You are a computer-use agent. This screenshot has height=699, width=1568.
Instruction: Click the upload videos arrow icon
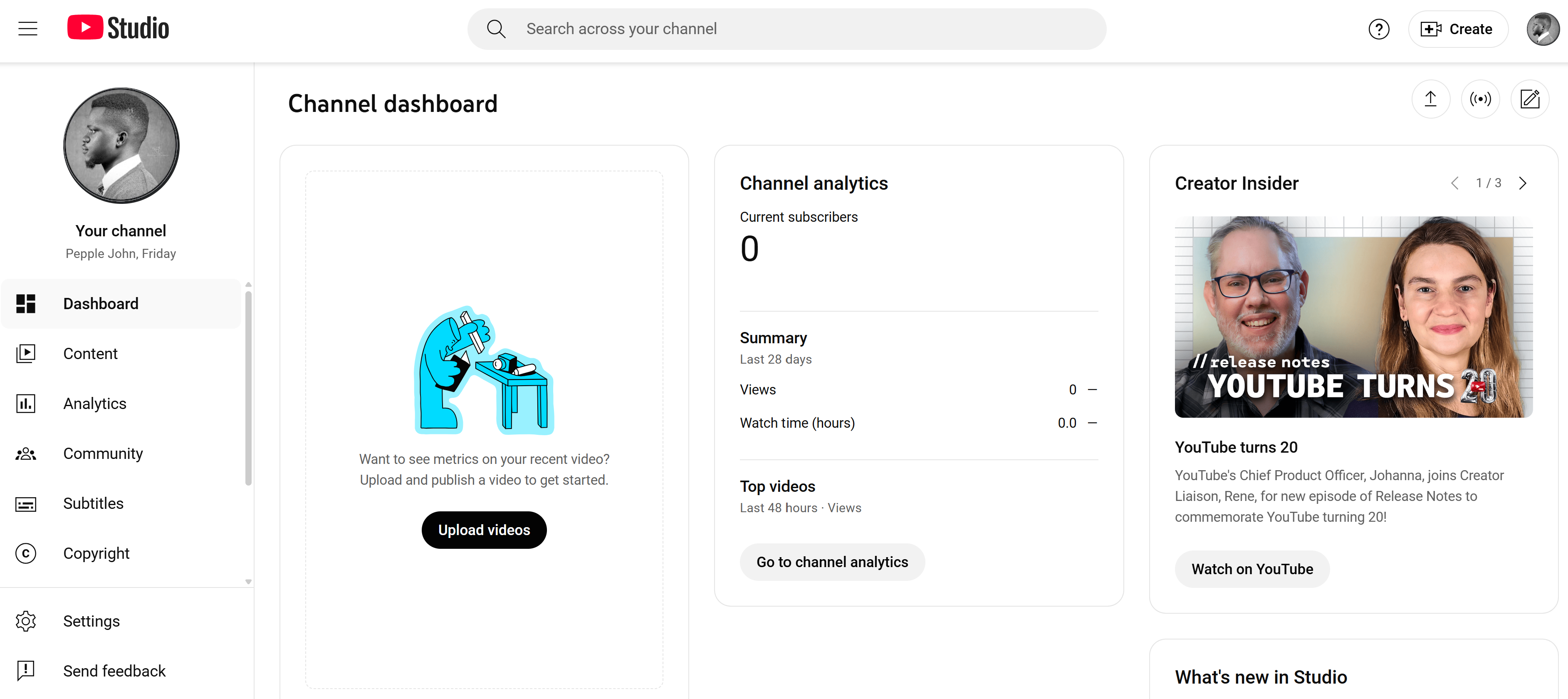(x=1430, y=99)
